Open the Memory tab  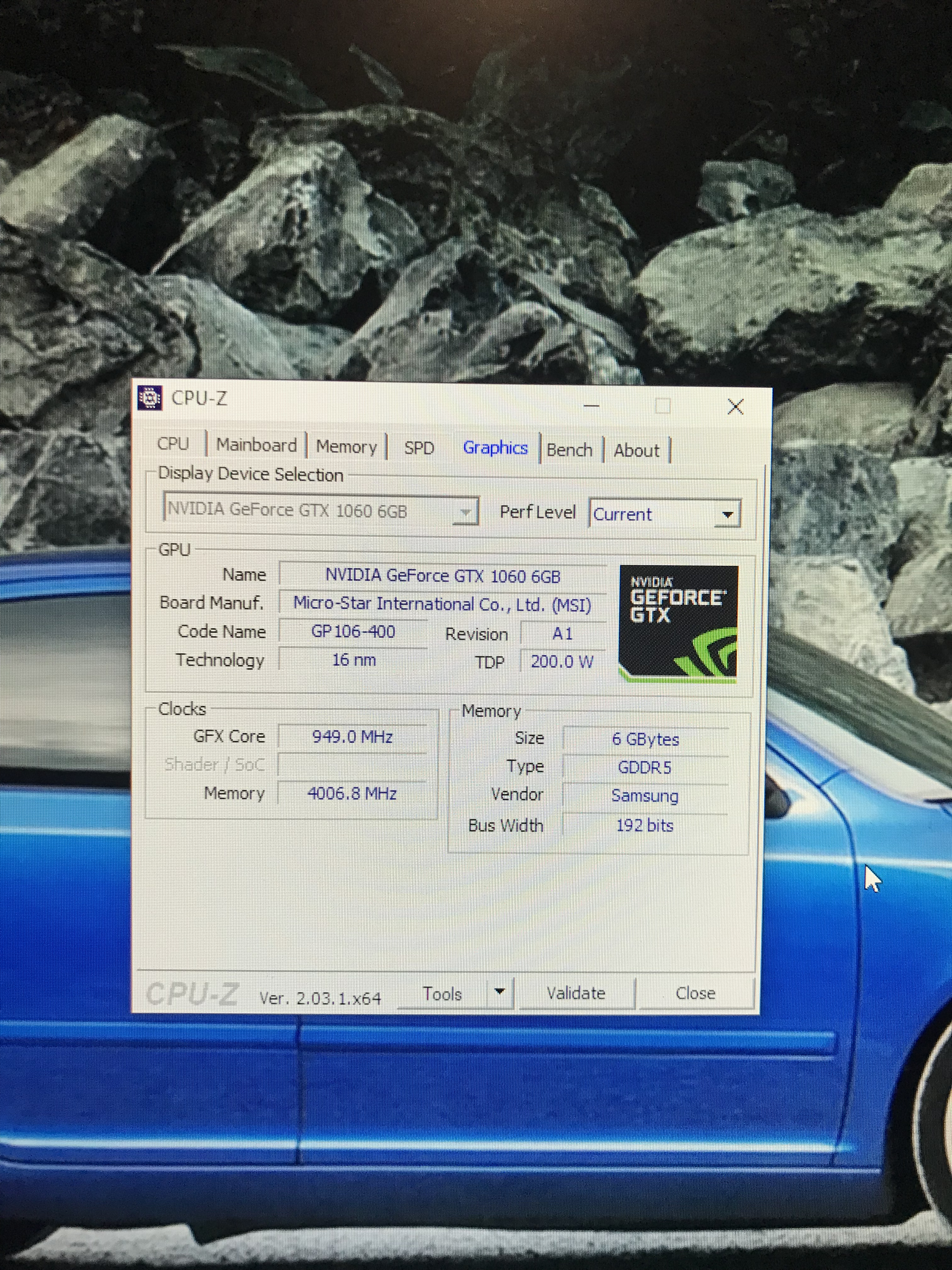click(347, 447)
